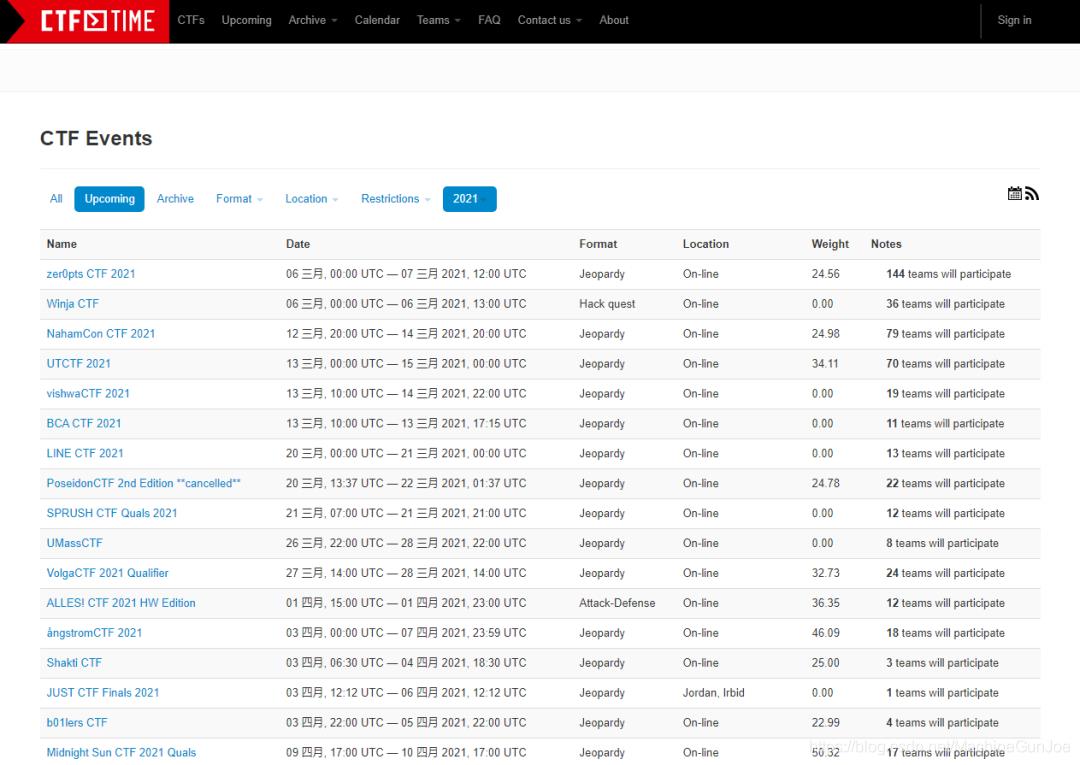Open the RSS feed icon

coord(1032,194)
